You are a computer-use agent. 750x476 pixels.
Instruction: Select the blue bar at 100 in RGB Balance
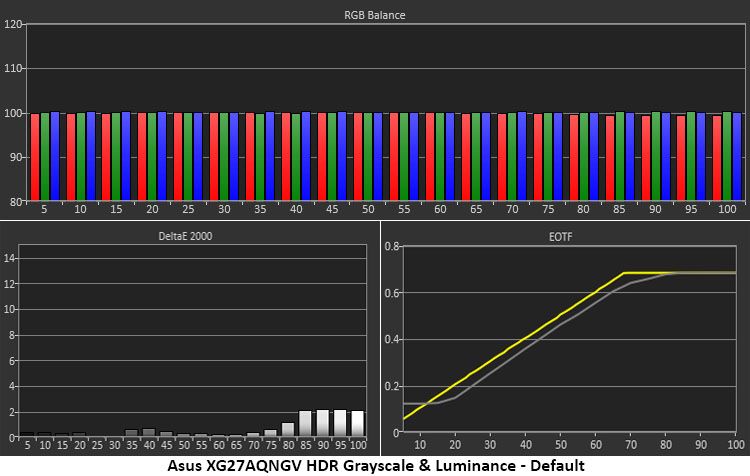[737, 156]
